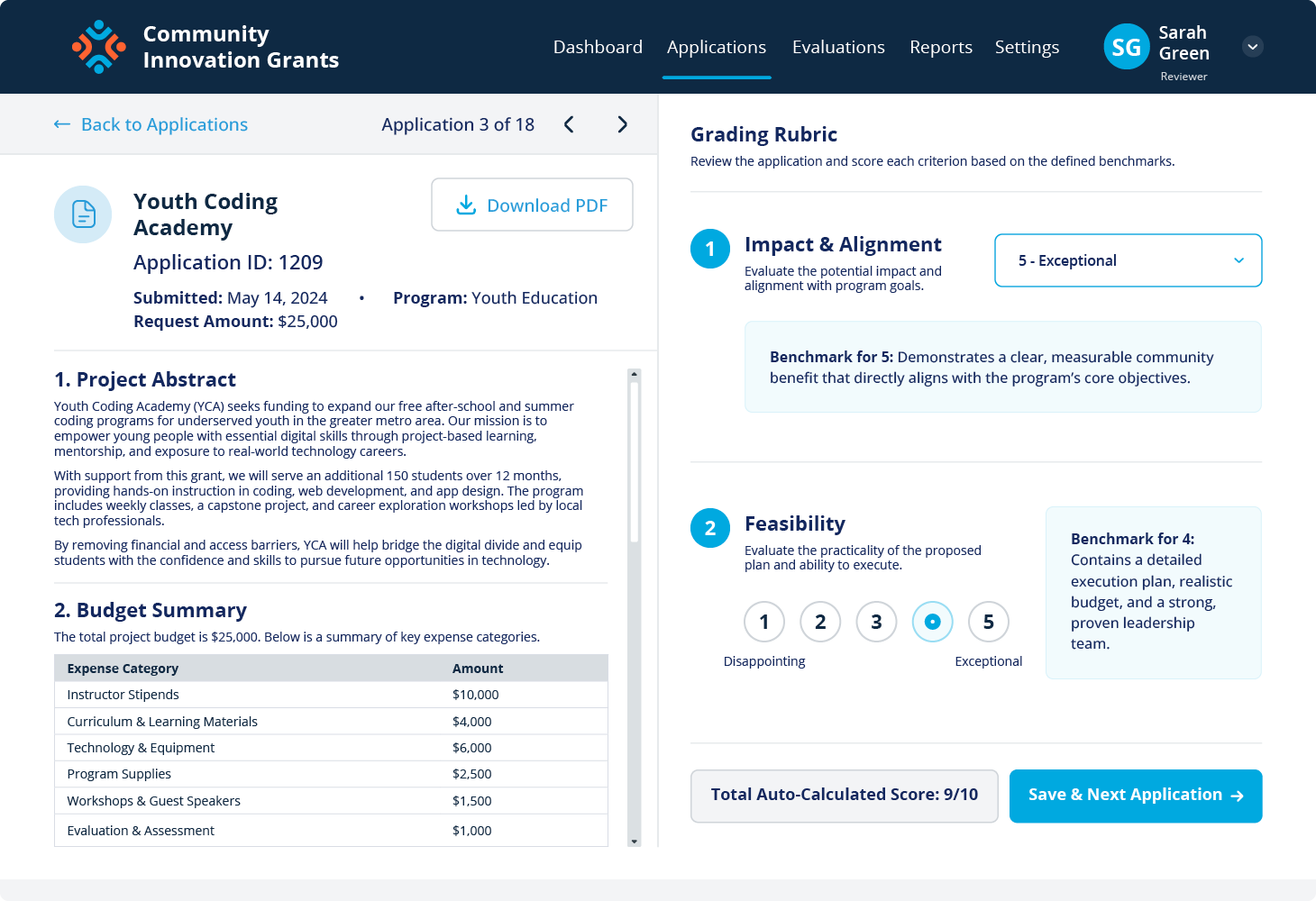Go to next application chevron

622,124
